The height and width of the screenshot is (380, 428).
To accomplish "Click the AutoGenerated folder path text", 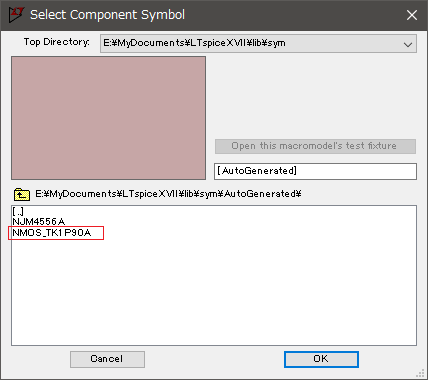I will [x=168, y=194].
